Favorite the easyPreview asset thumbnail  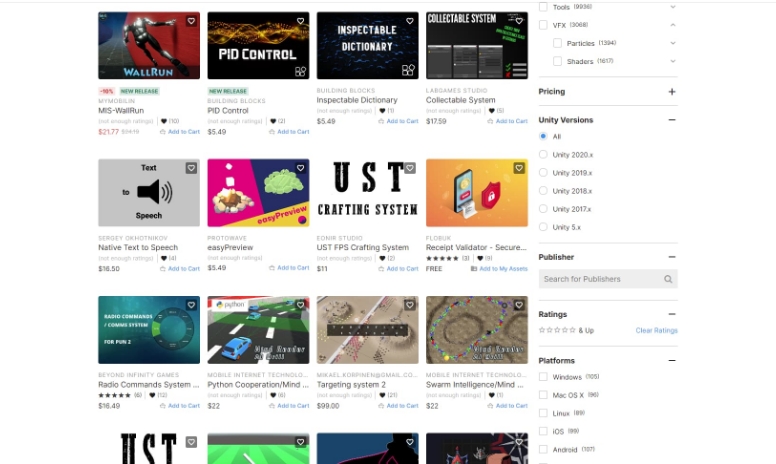[300, 168]
